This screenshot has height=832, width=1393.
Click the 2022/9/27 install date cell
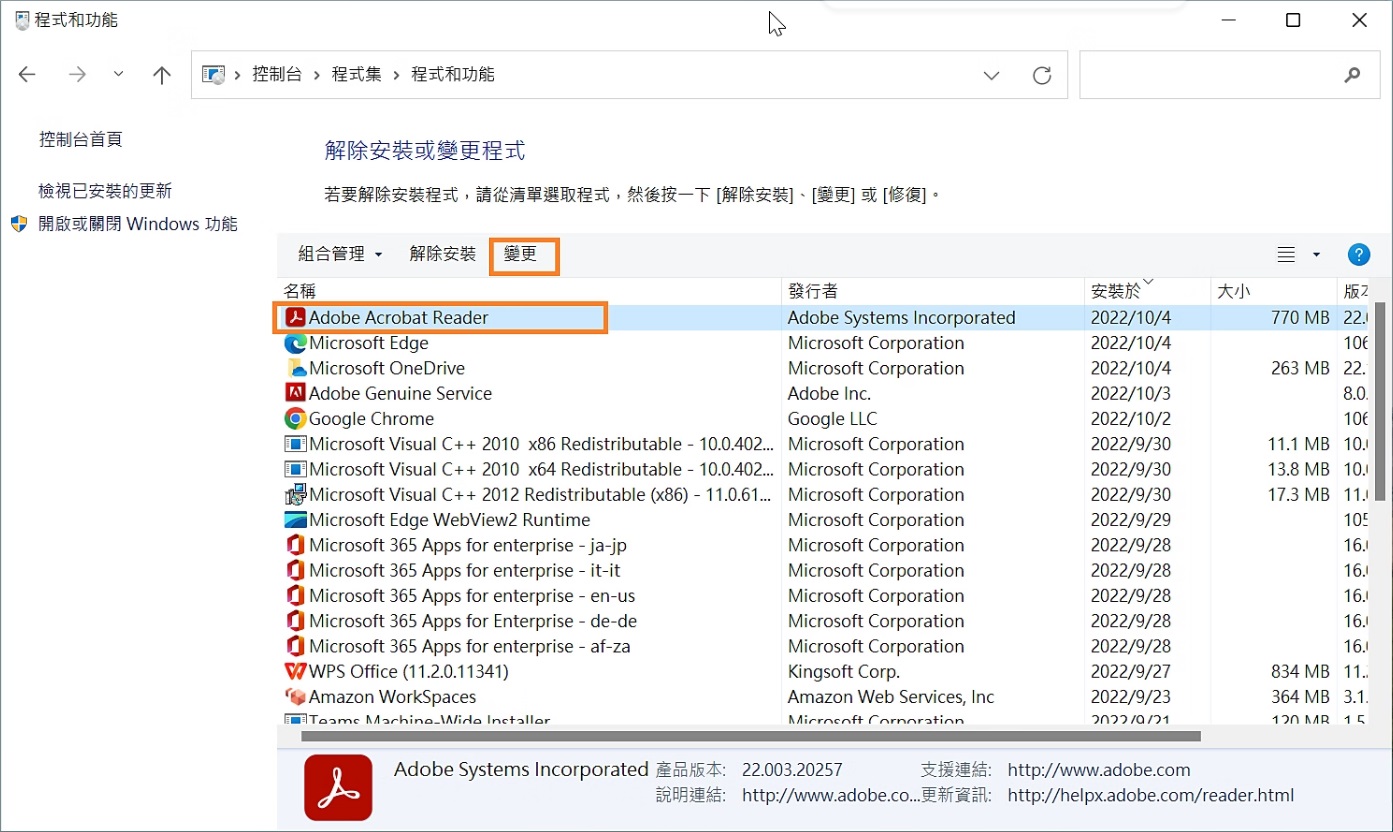1131,672
